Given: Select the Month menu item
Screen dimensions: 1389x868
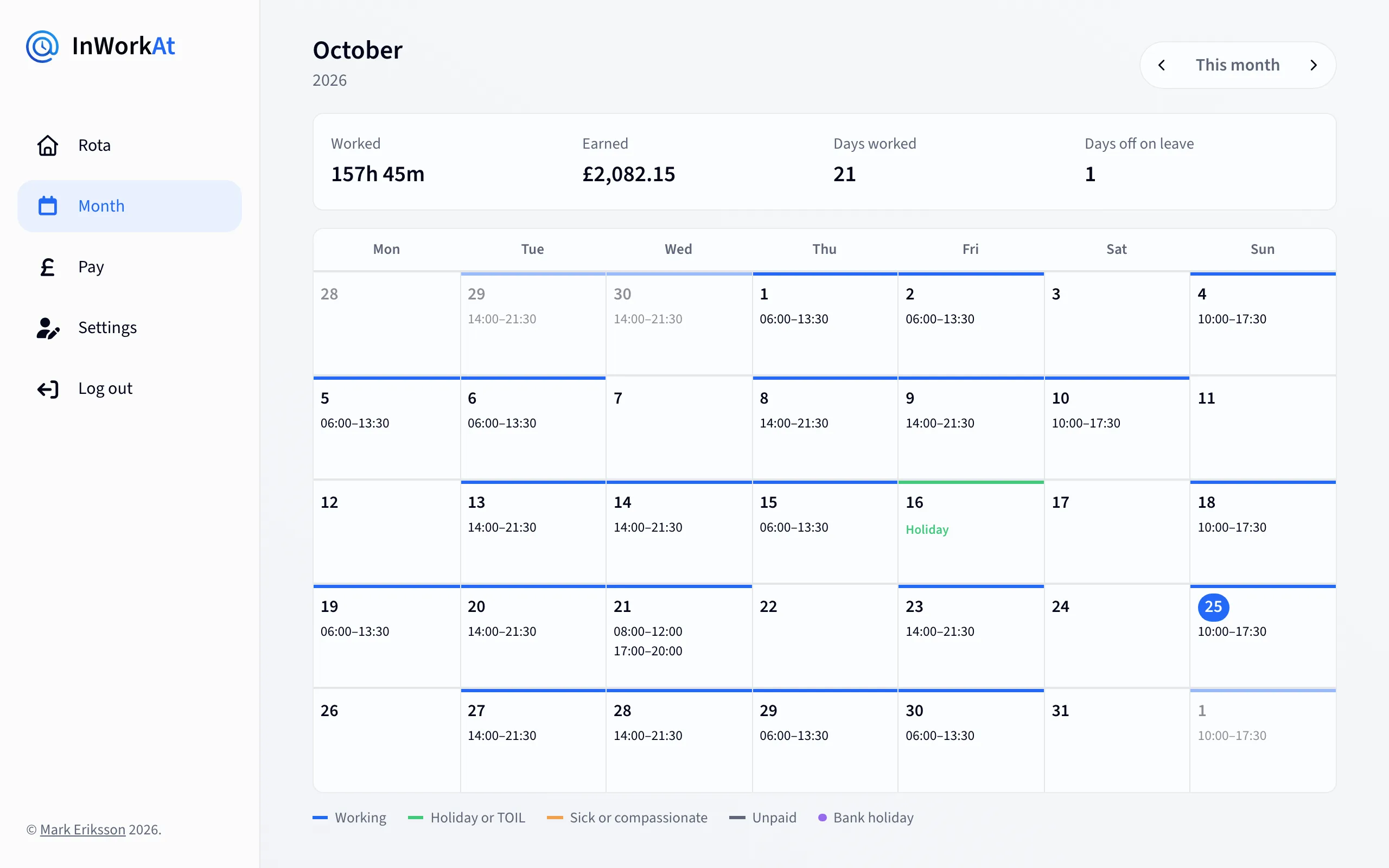Looking at the screenshot, I should point(130,206).
